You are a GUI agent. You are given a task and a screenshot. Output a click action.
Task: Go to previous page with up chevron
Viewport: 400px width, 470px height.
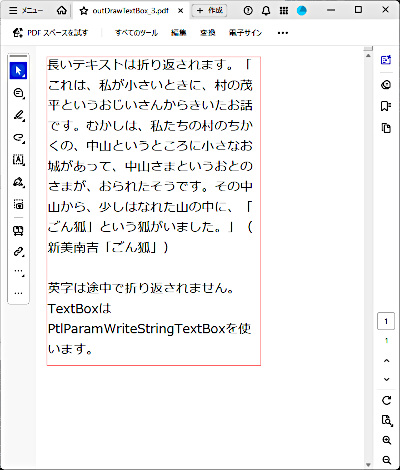[386, 361]
